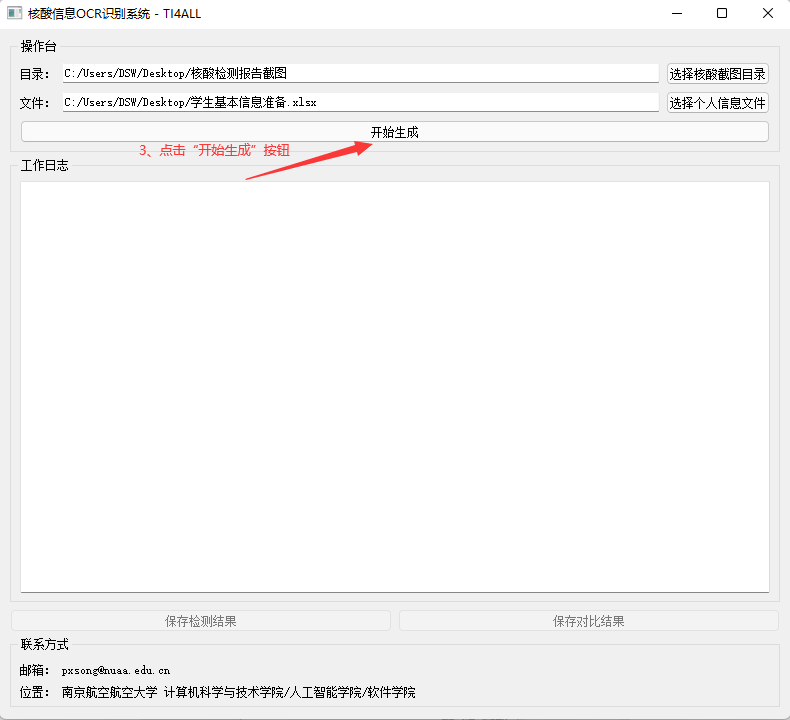The image size is (790, 720).
Task: Focus the 文件 xlsx path input field
Action: pos(360,103)
